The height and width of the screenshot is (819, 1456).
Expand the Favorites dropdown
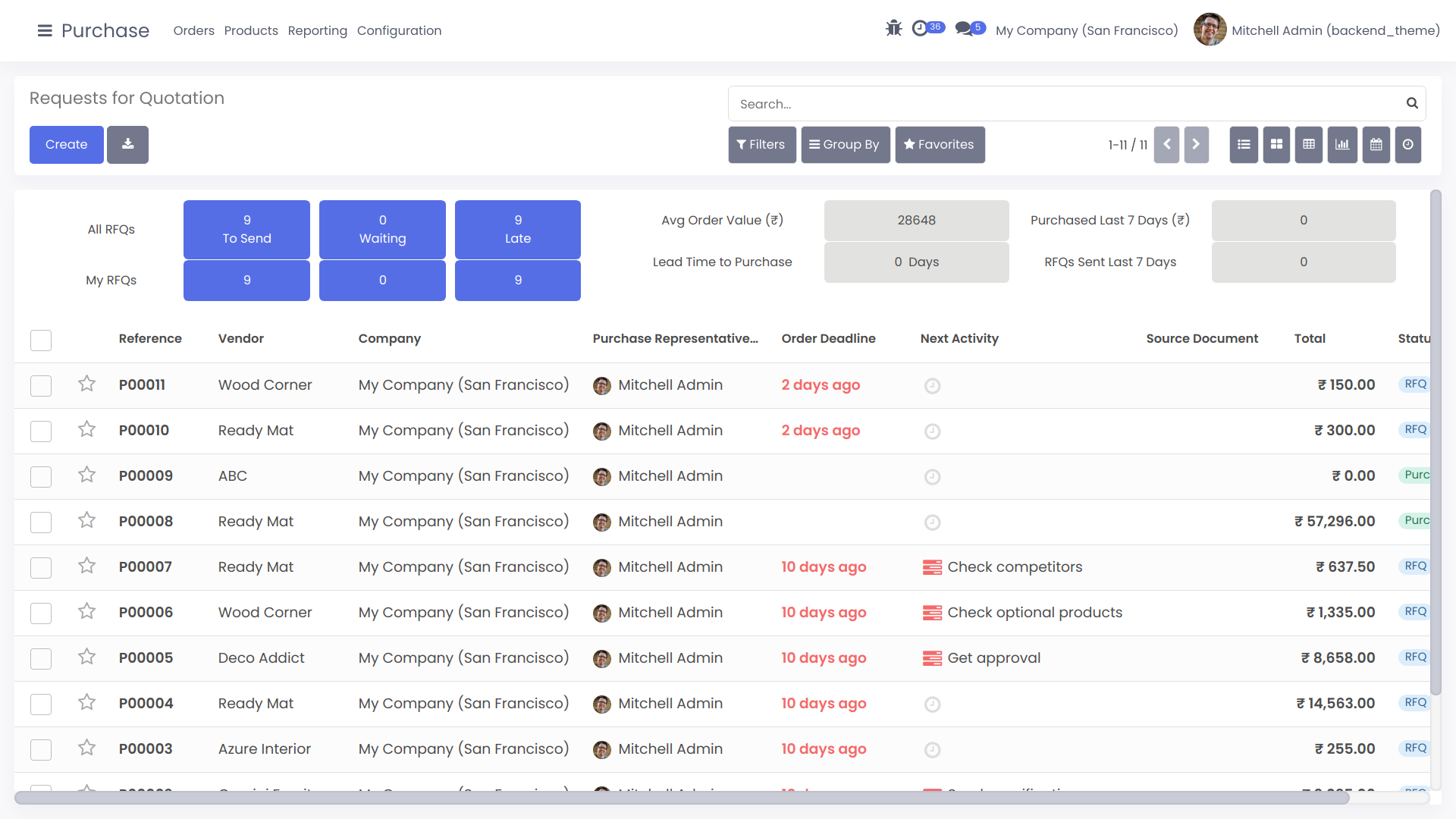click(x=939, y=144)
